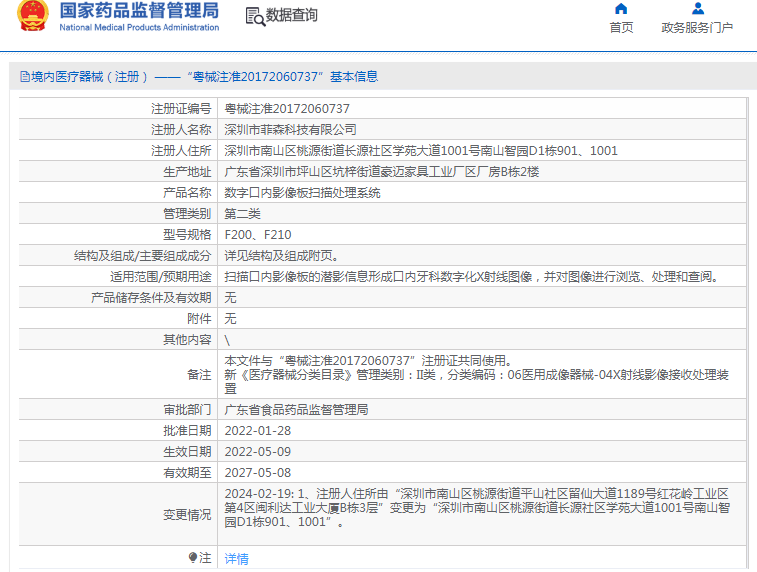Image resolution: width=757 pixels, height=572 pixels.
Task: Select 无 in 附件 row
Action: click(230, 319)
